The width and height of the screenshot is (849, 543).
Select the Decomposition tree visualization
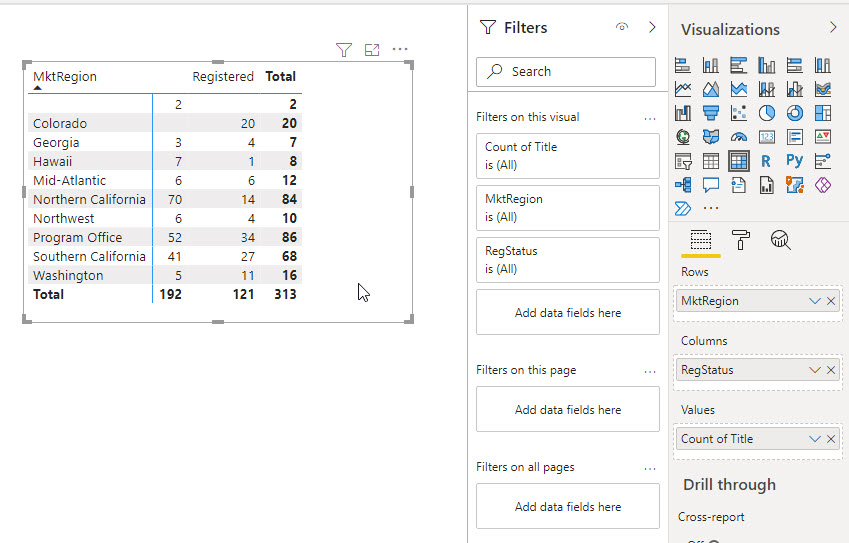pyautogui.click(x=683, y=185)
